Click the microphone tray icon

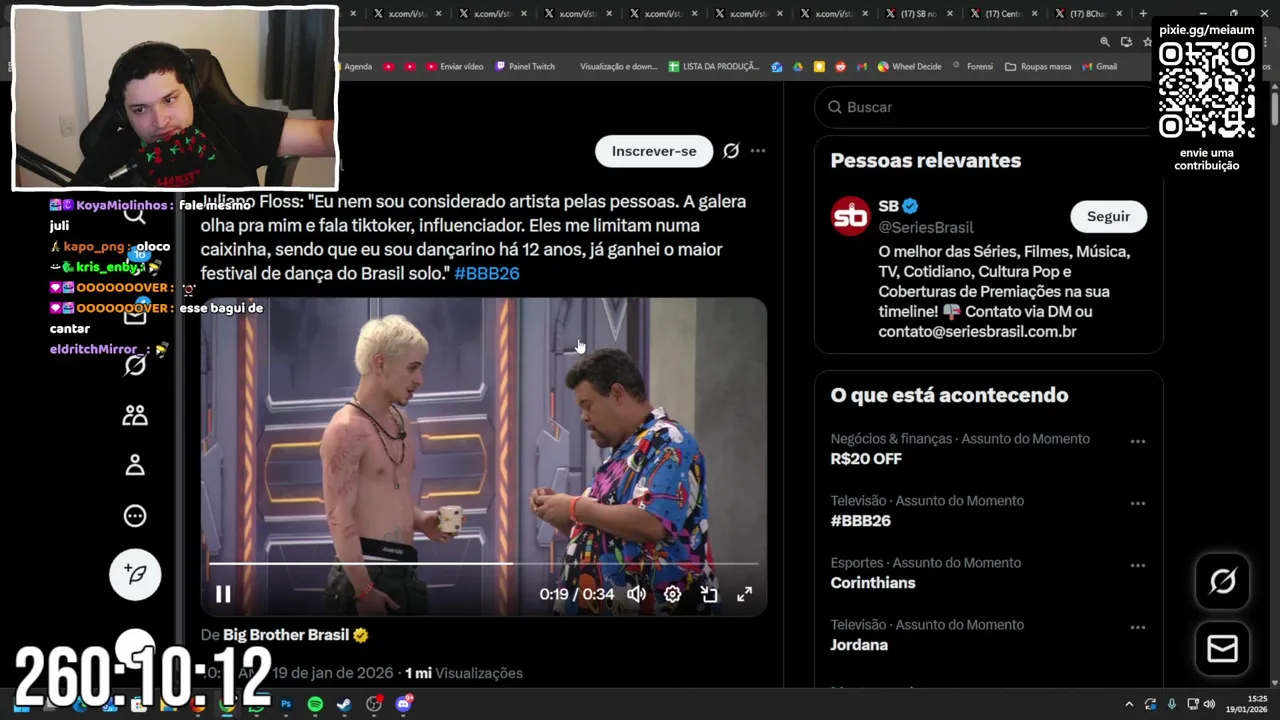click(x=1171, y=704)
